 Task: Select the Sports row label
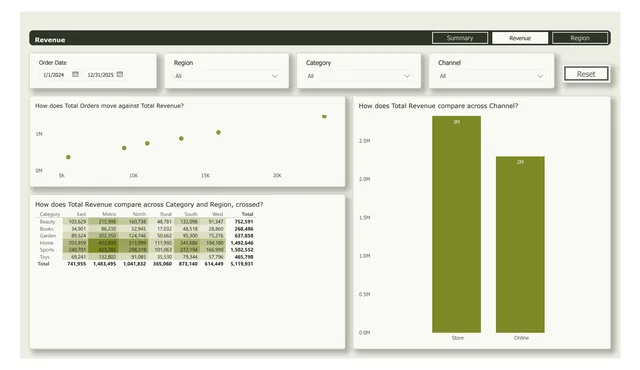(47, 250)
